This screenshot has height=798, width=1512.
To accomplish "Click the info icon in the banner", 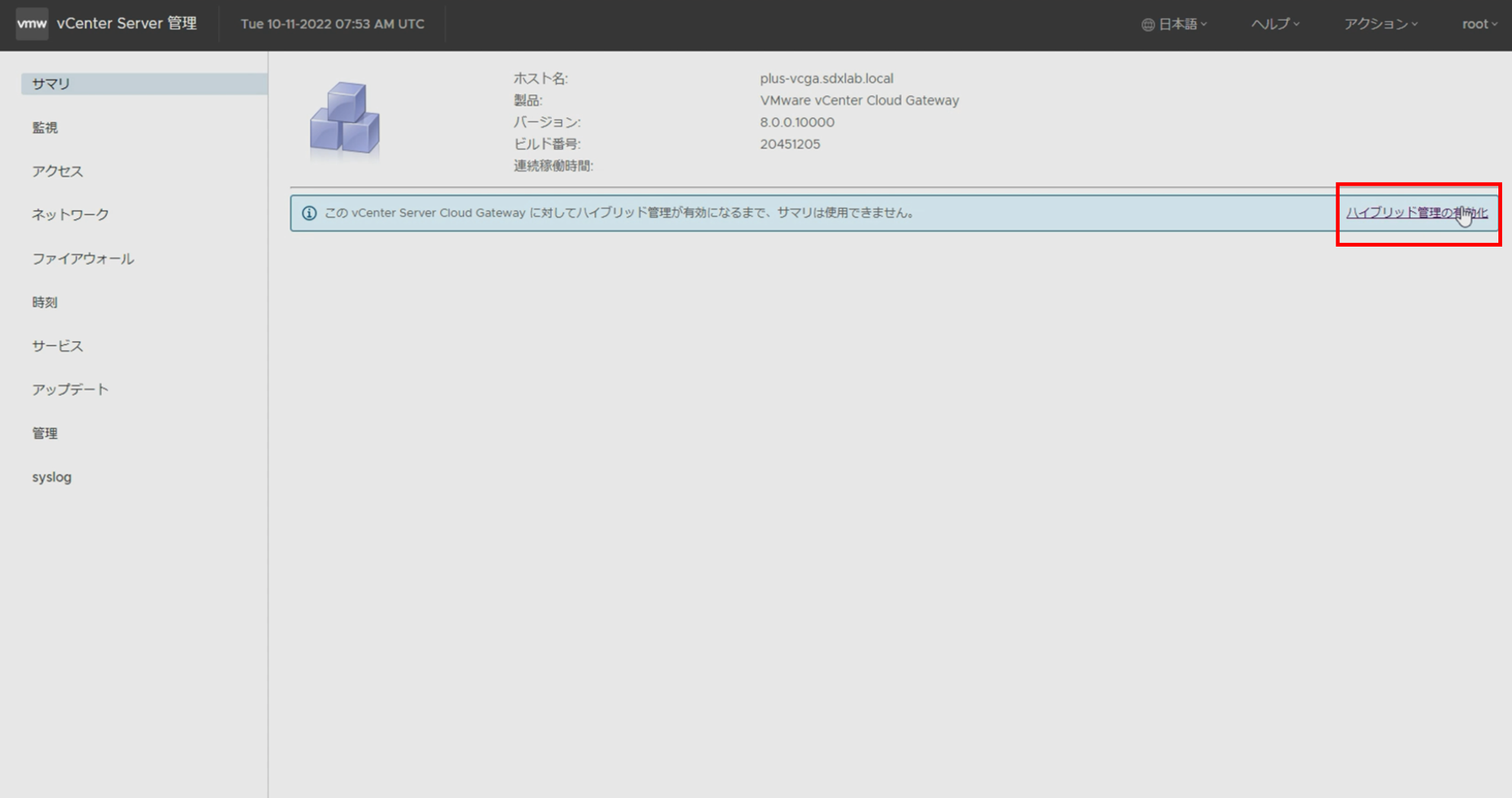I will pyautogui.click(x=309, y=213).
